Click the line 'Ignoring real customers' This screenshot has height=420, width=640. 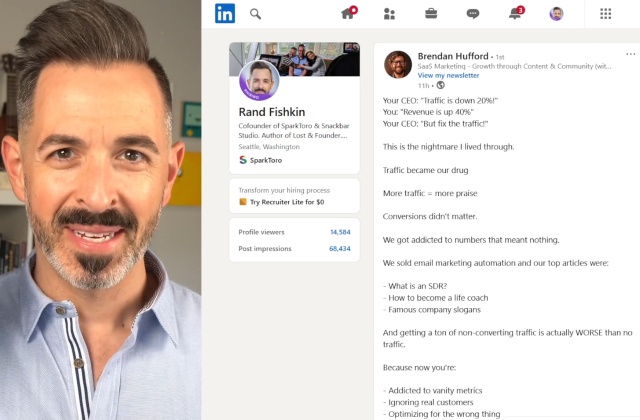[431, 402]
